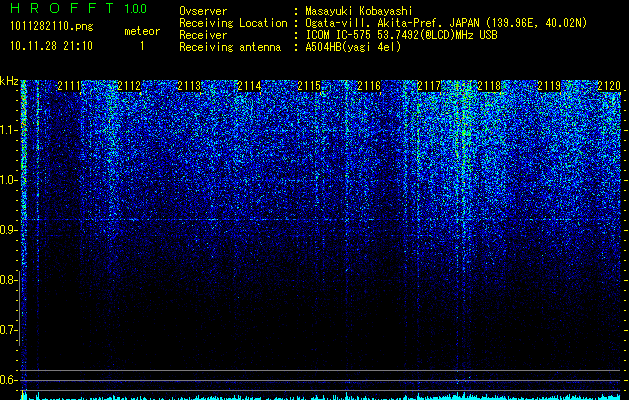The height and width of the screenshot is (400, 629).
Task: Click the 2116 time marker
Action: (x=369, y=86)
